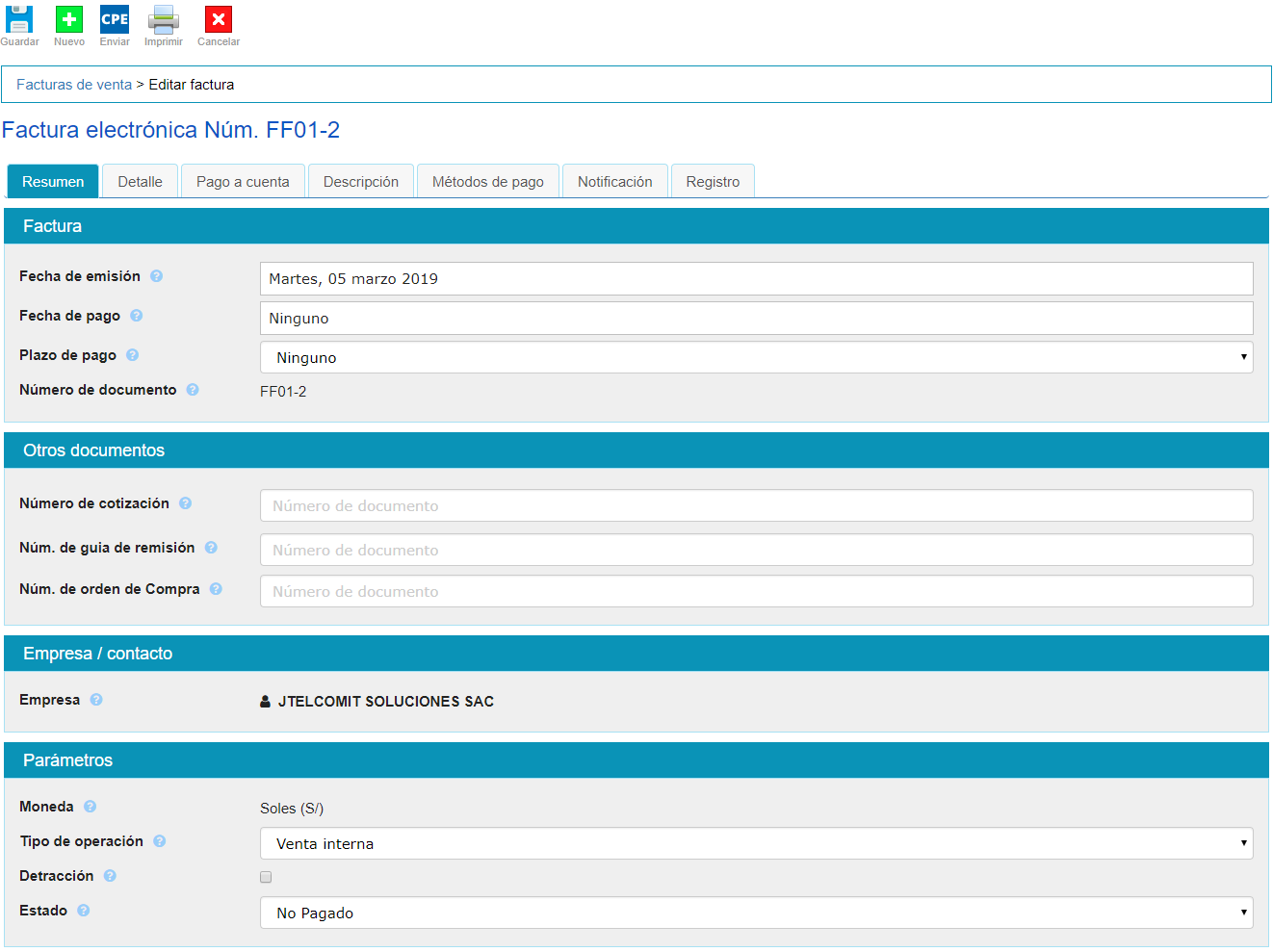Click the green Nuevo plus icon
This screenshot has height=952, width=1273.
(69, 19)
